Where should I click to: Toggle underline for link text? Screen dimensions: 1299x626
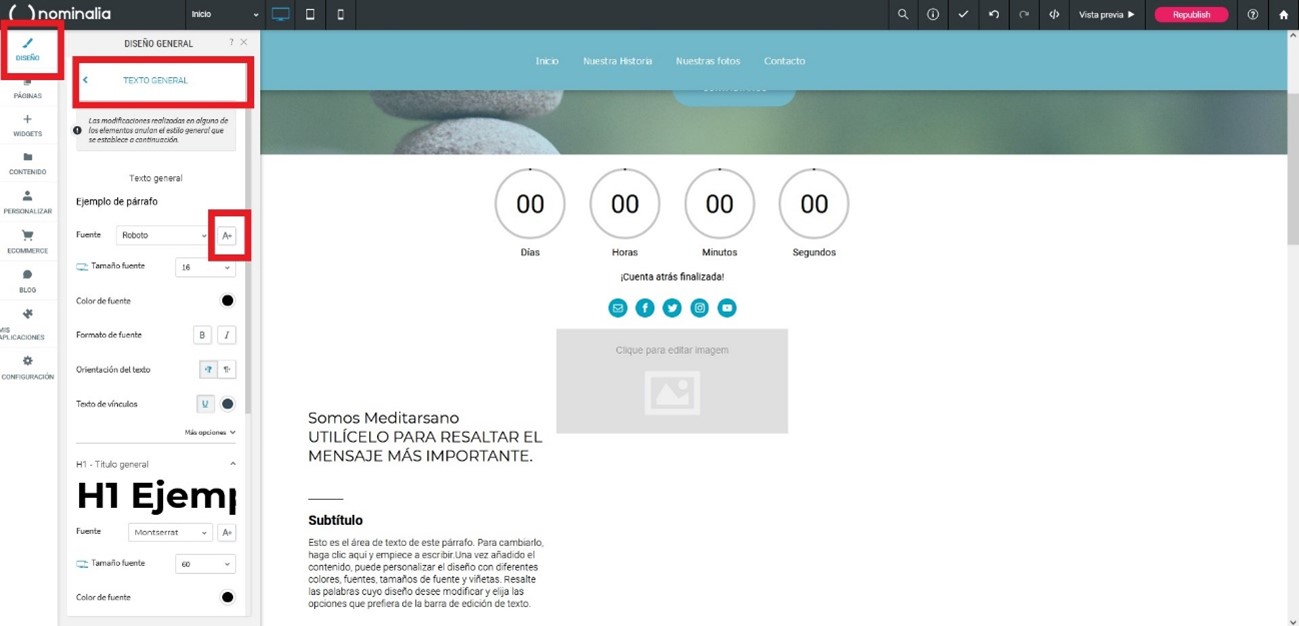(x=205, y=404)
